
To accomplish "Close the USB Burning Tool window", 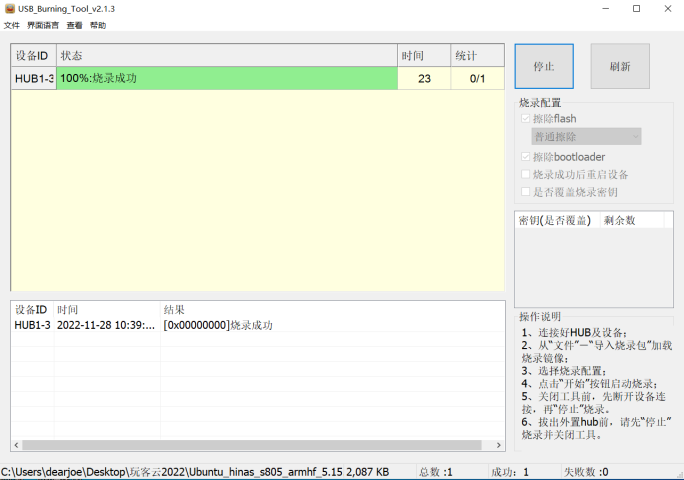I will coord(668,9).
